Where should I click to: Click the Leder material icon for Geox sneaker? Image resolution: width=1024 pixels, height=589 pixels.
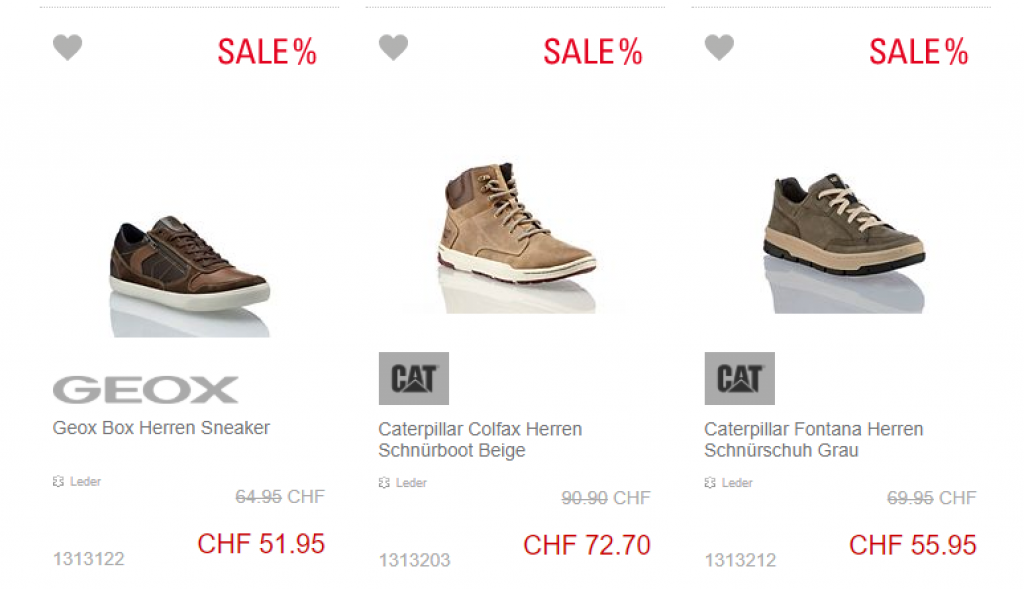coord(58,482)
